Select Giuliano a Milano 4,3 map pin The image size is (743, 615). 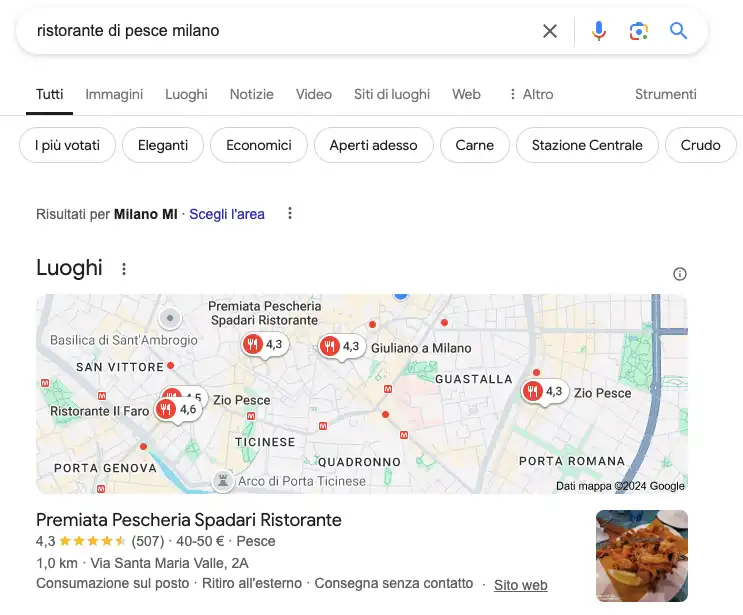(x=341, y=346)
